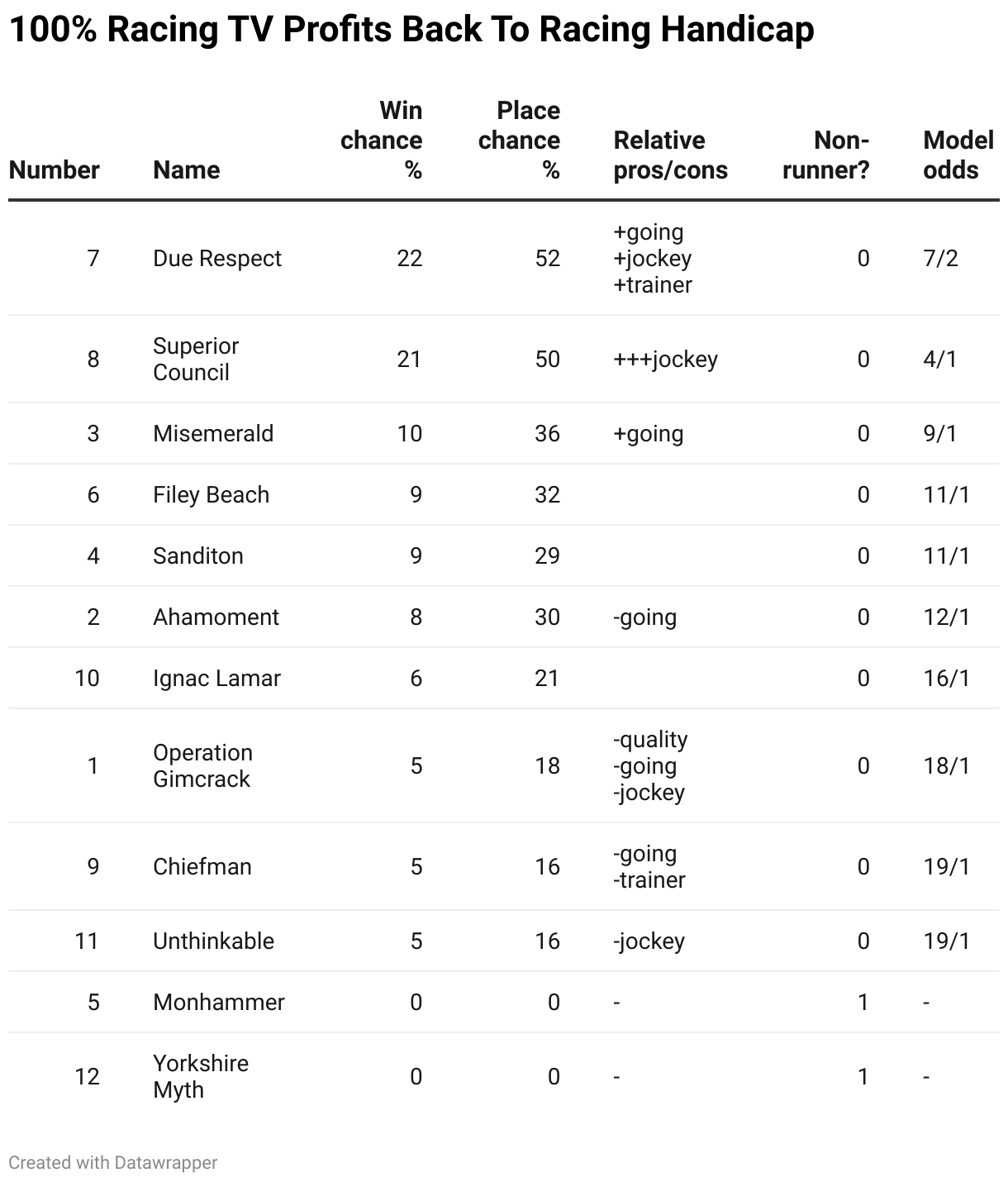Click the 7/2 model odds value
1008x1182 pixels.
coord(940,259)
